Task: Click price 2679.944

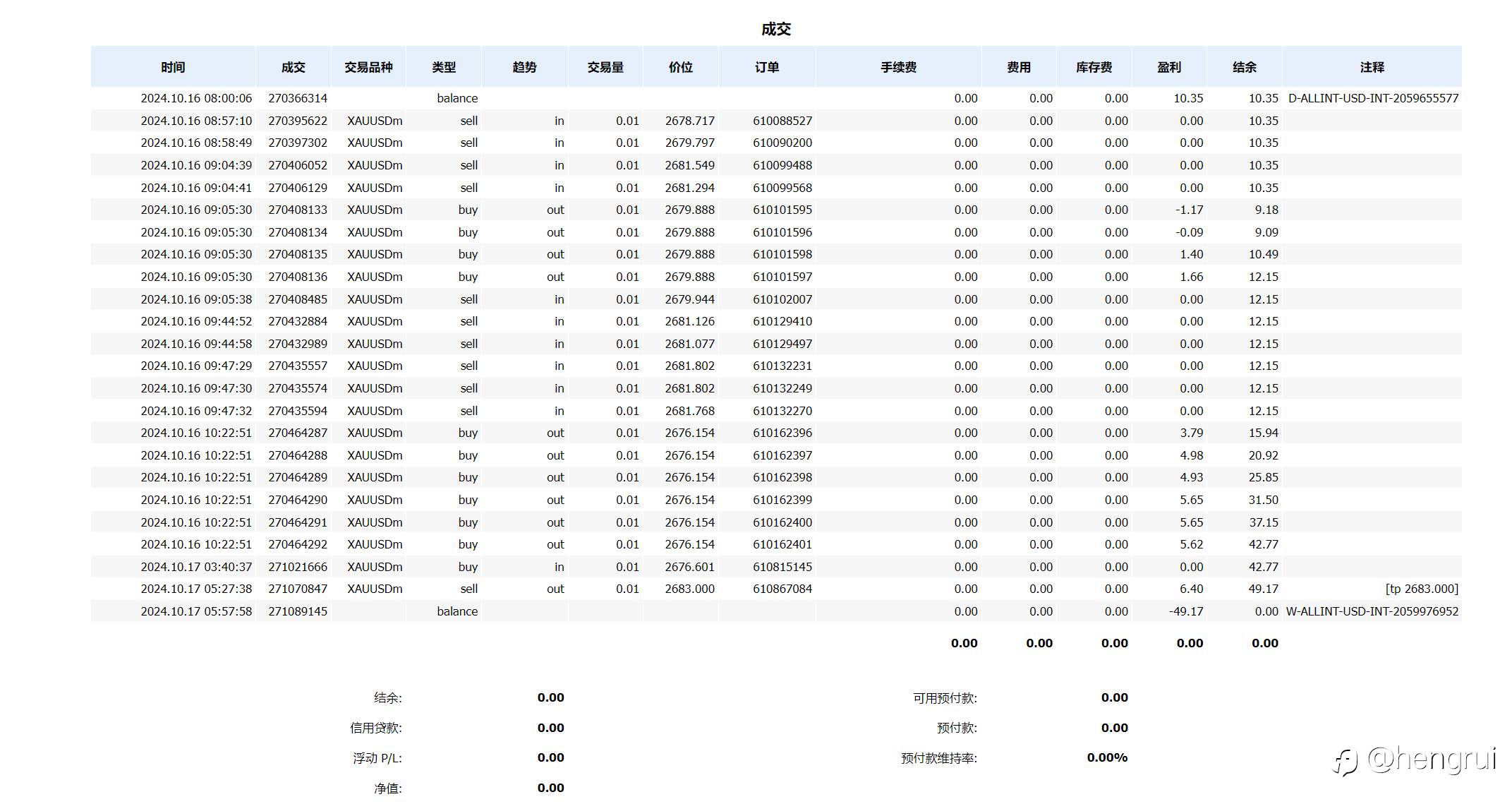Action: [x=689, y=299]
